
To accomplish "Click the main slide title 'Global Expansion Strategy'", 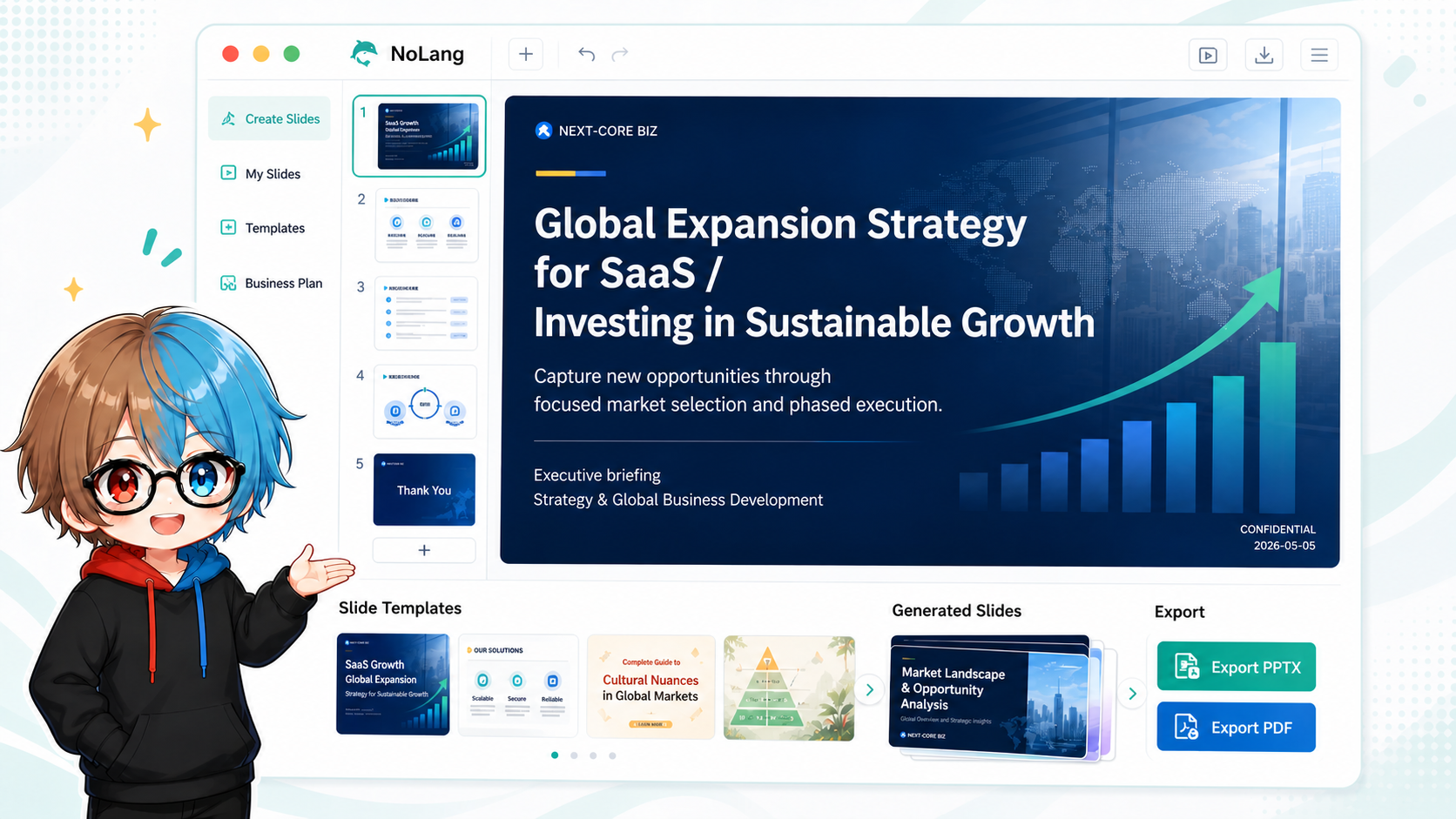I will click(780, 224).
